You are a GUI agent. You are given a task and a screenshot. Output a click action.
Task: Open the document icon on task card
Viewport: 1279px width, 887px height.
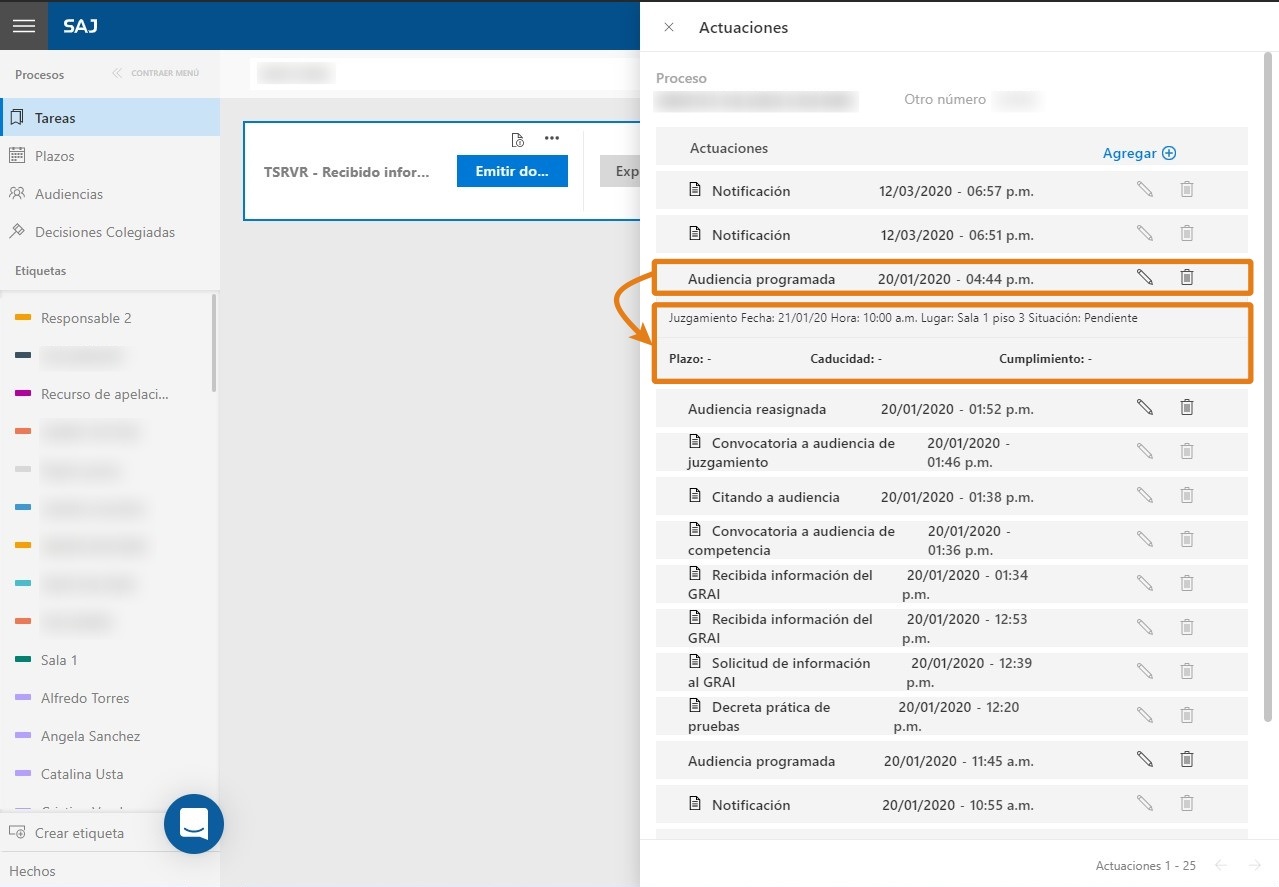(x=517, y=139)
